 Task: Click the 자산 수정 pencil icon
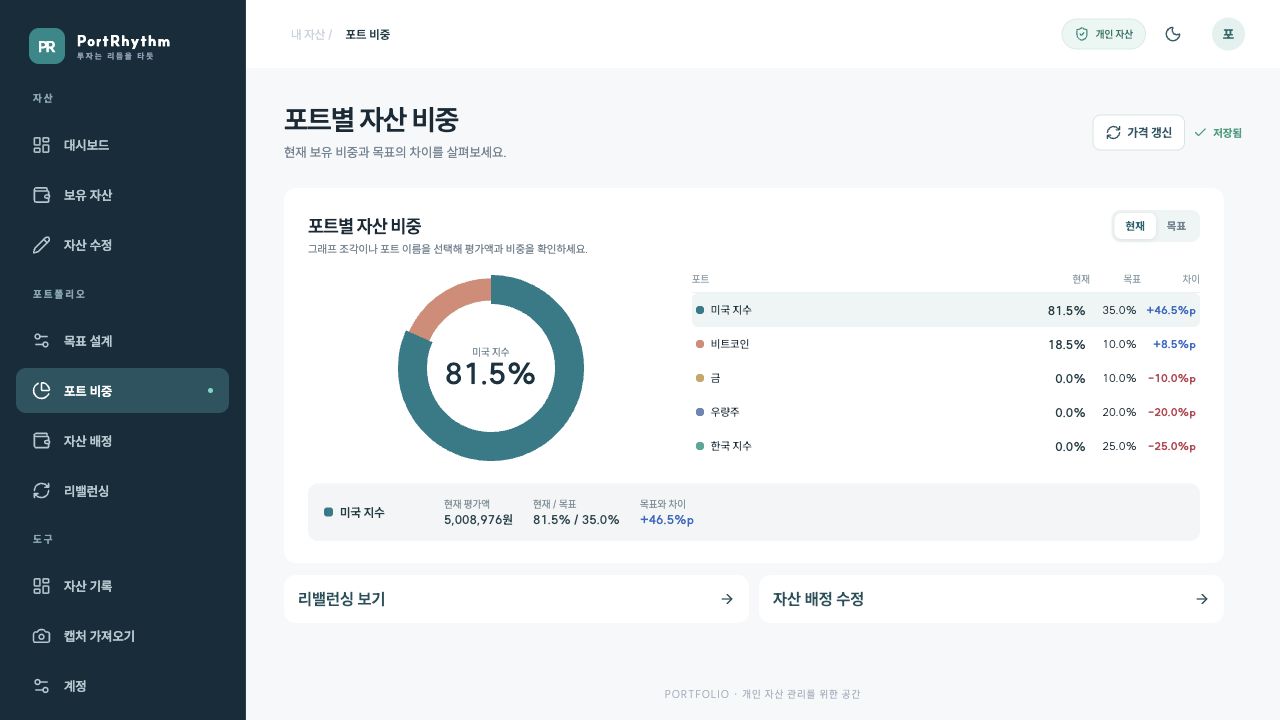tap(41, 245)
